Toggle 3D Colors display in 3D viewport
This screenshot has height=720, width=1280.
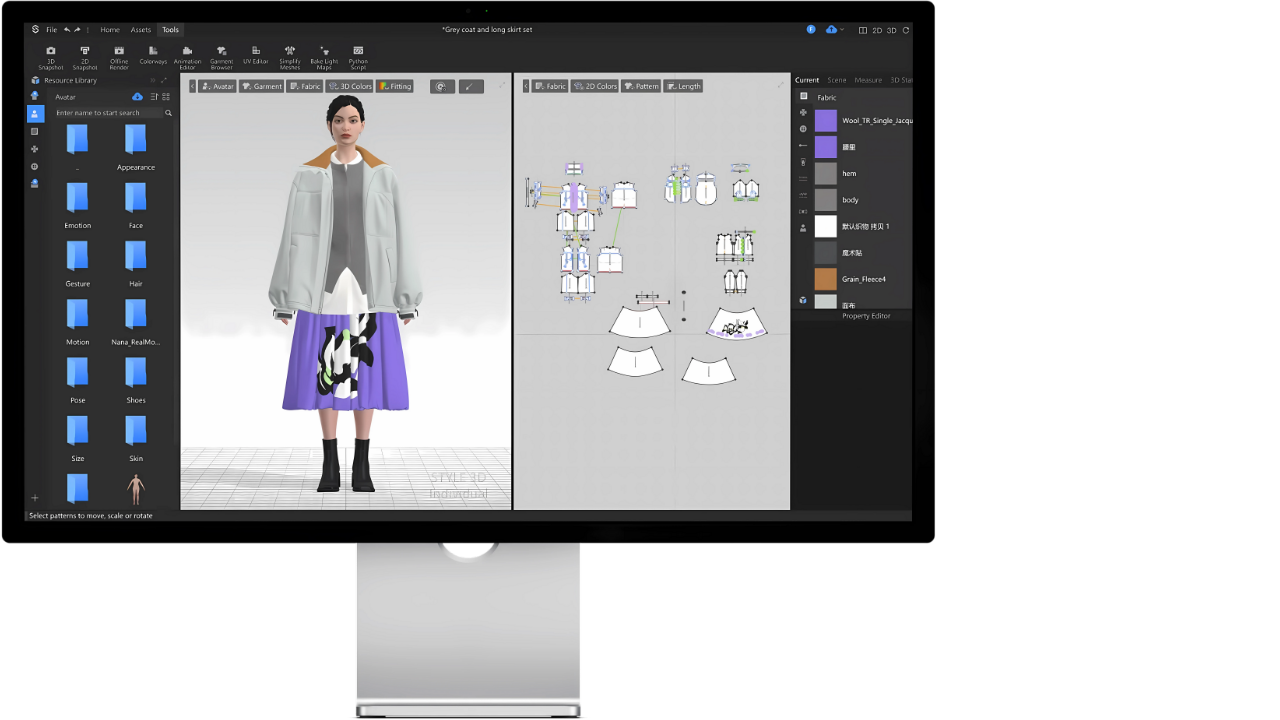[x=350, y=87]
